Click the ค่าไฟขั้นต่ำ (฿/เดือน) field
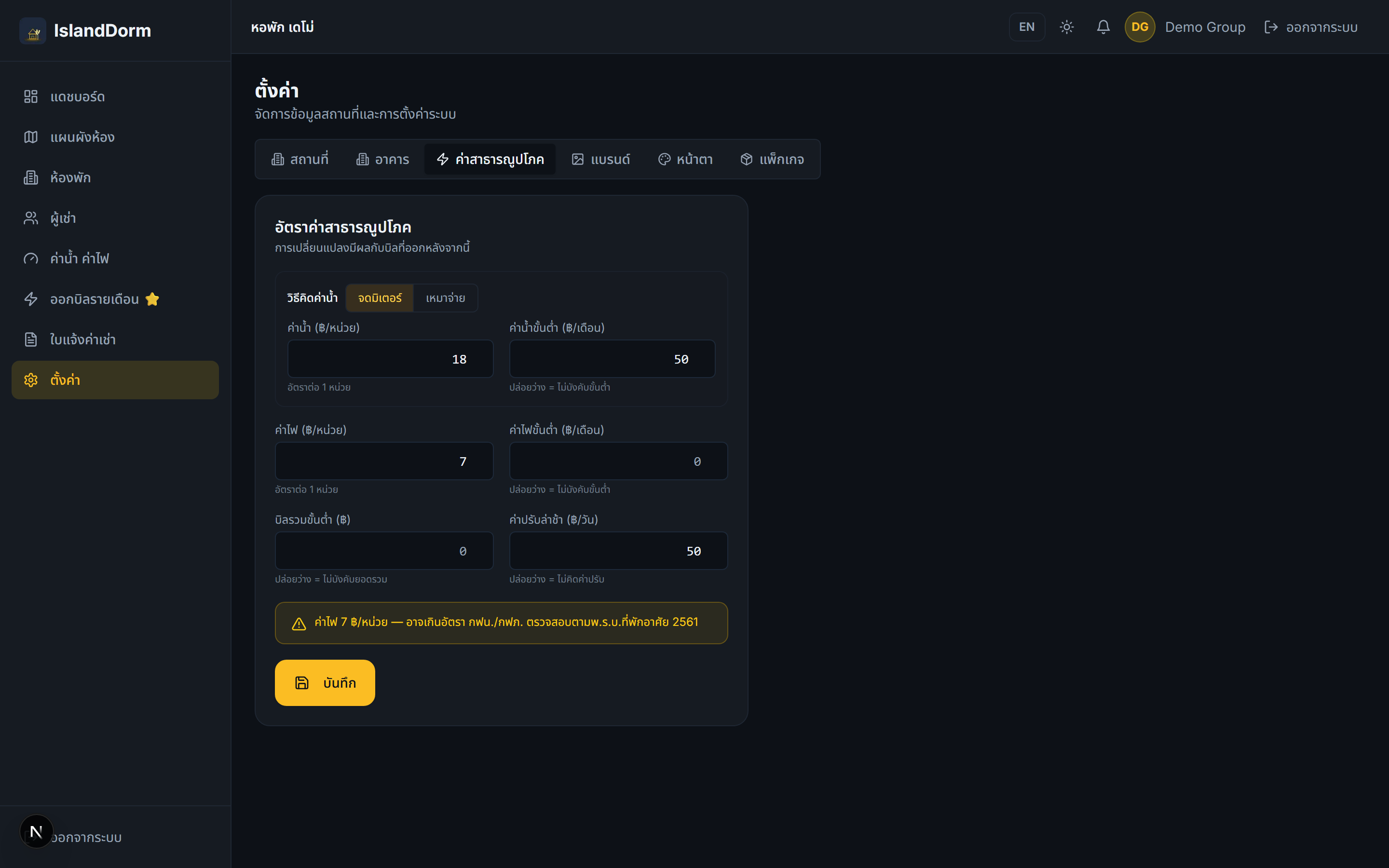Screen dimensions: 1389x868 619,461
